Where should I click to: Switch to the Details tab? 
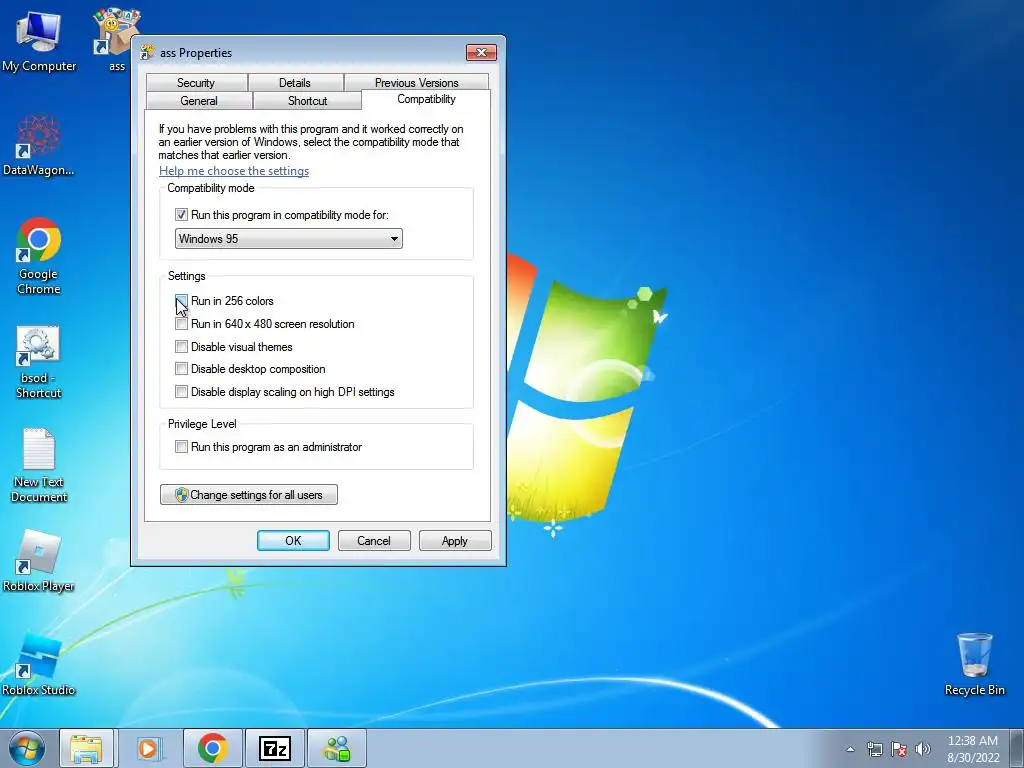click(x=295, y=82)
